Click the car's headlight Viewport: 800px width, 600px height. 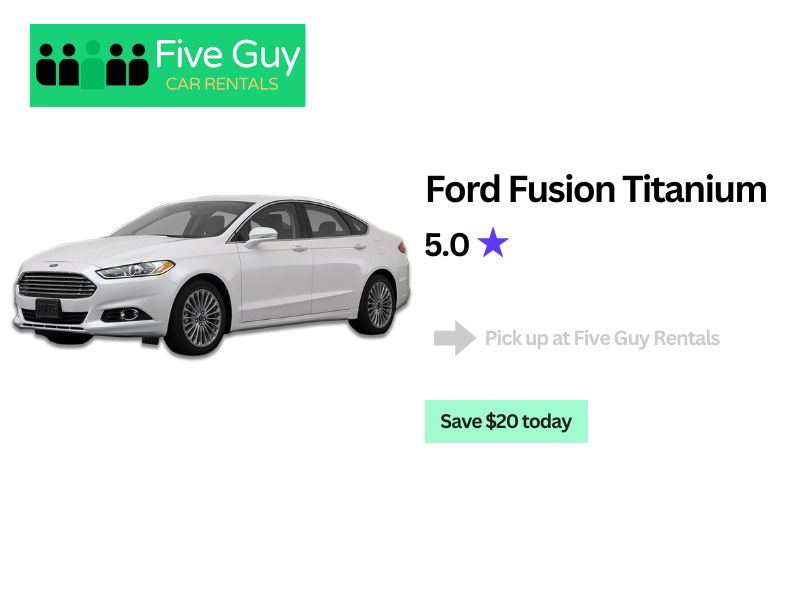click(x=137, y=268)
